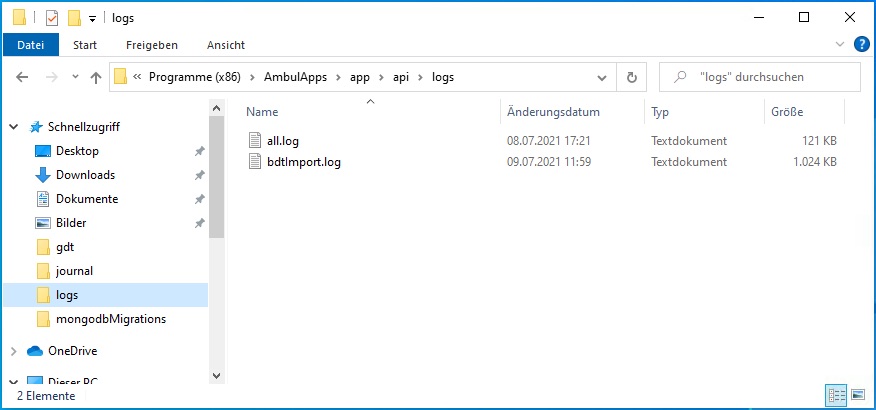The width and height of the screenshot is (876, 410).
Task: Click the "logs" durchsuchen search field
Action: point(760,77)
